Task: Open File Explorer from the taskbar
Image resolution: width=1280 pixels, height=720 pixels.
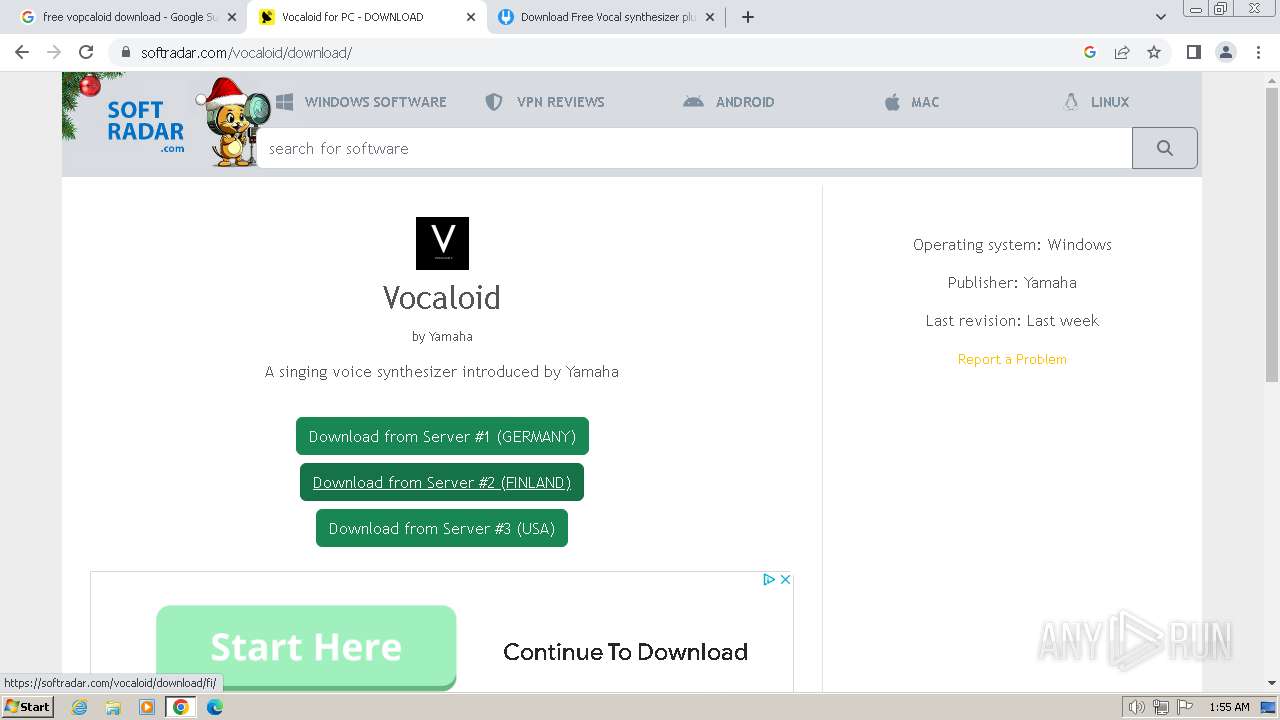Action: tap(113, 707)
